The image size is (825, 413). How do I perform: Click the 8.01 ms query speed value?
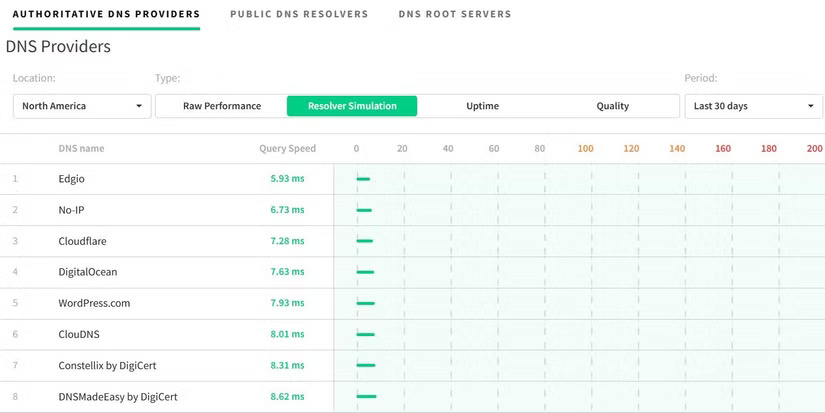[x=287, y=334]
